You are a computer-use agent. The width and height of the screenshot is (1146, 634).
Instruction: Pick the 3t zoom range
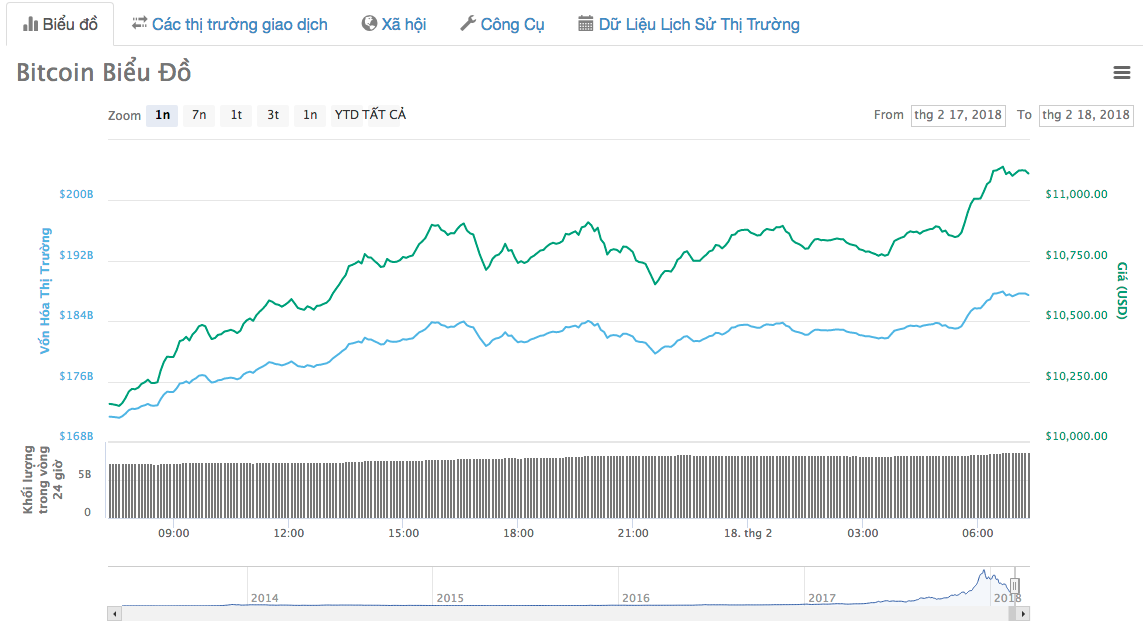click(x=273, y=115)
